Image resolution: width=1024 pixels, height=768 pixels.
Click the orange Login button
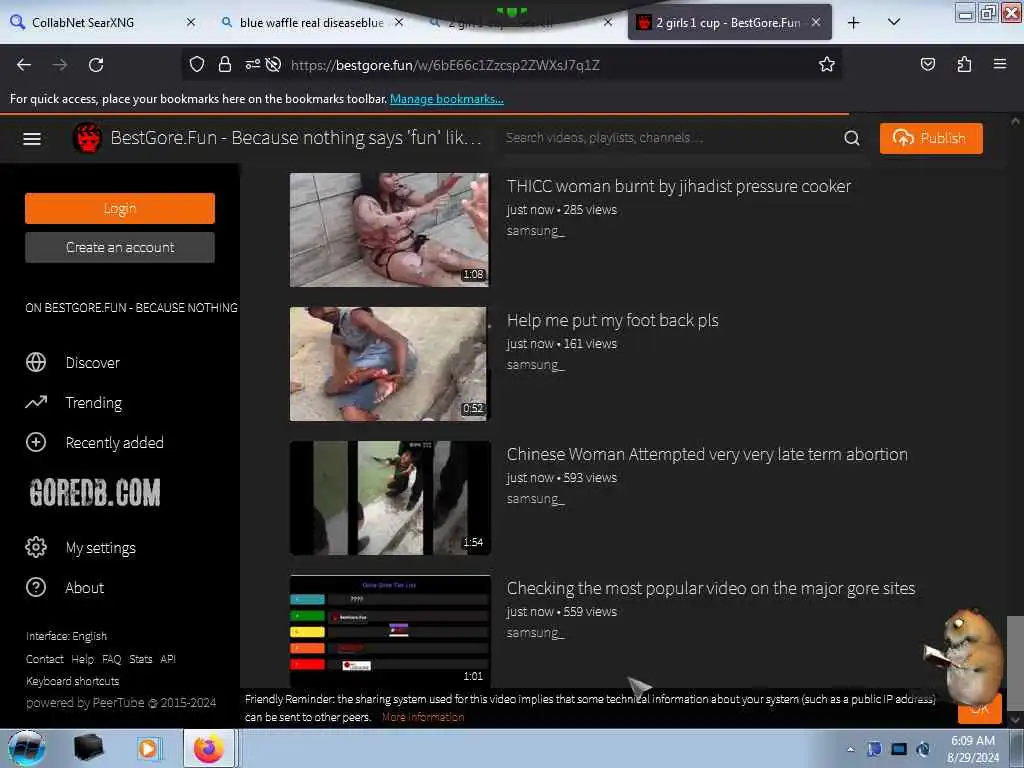(x=120, y=208)
